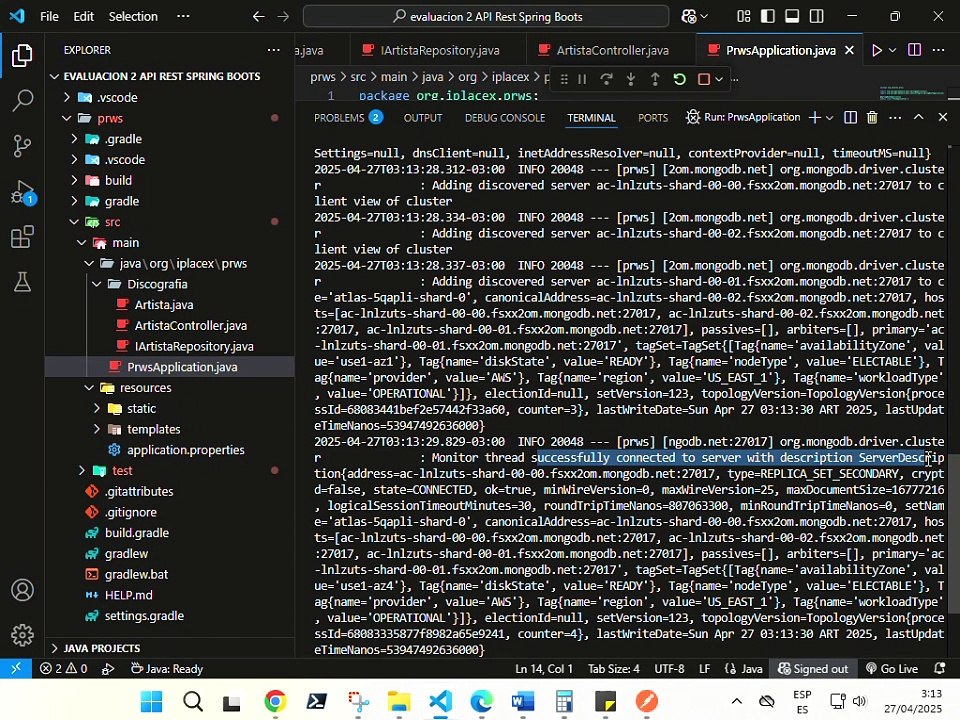
Task: Open Source Control view
Action: click(x=22, y=146)
